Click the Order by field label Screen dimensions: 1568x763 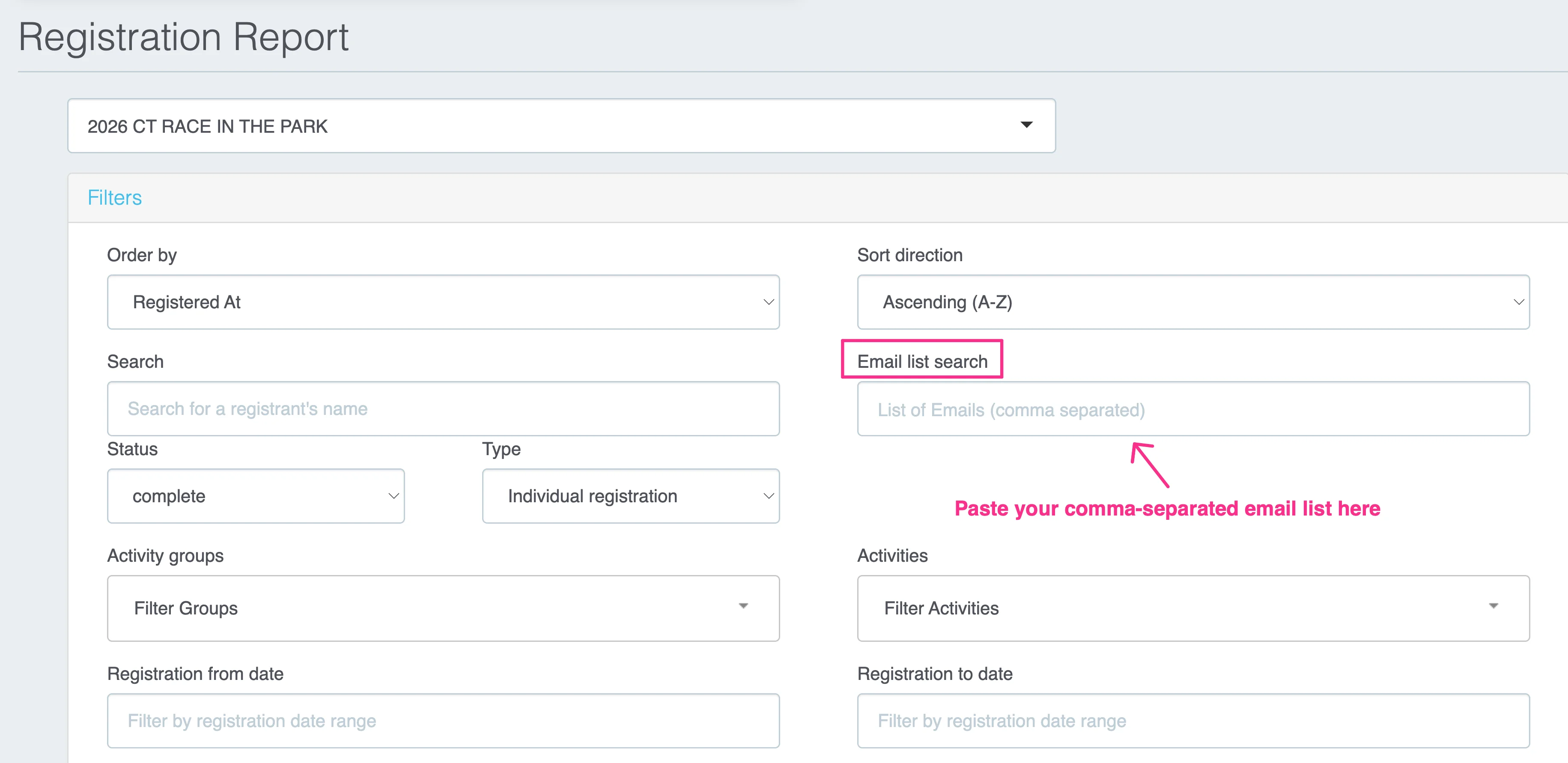[x=142, y=255]
